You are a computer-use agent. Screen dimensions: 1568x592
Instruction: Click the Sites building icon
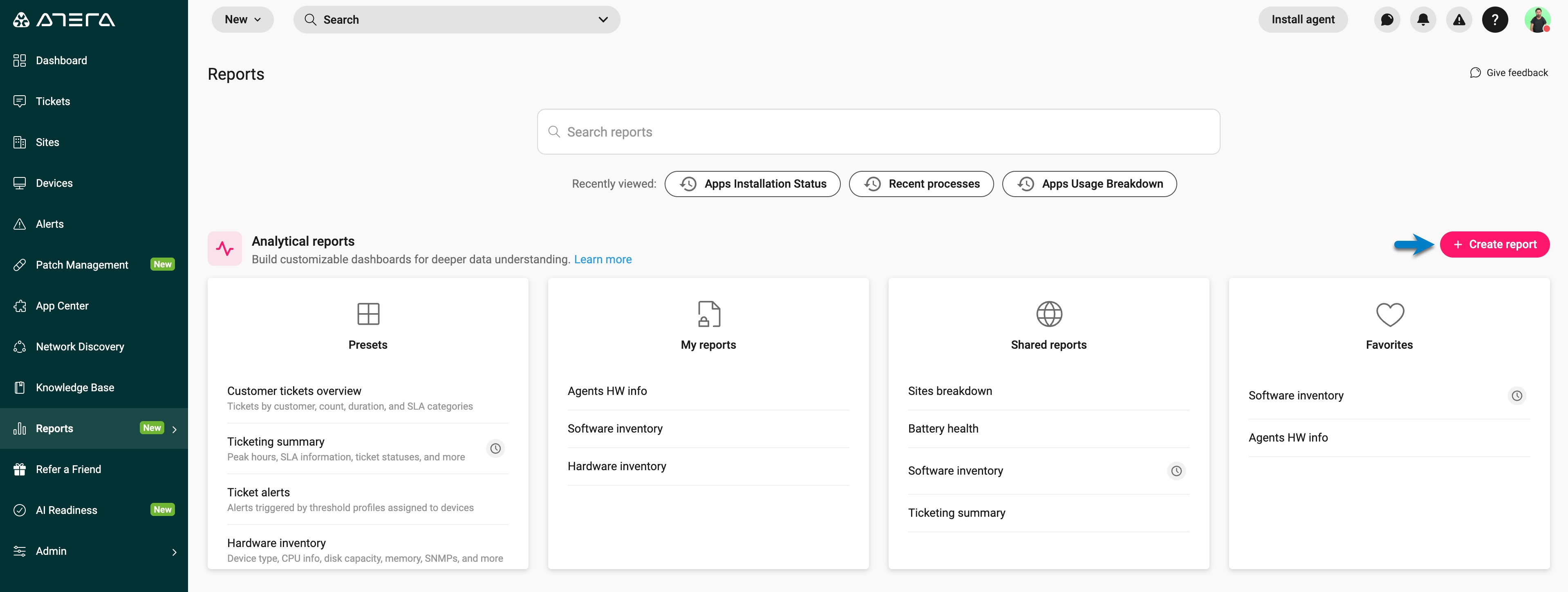tap(20, 142)
